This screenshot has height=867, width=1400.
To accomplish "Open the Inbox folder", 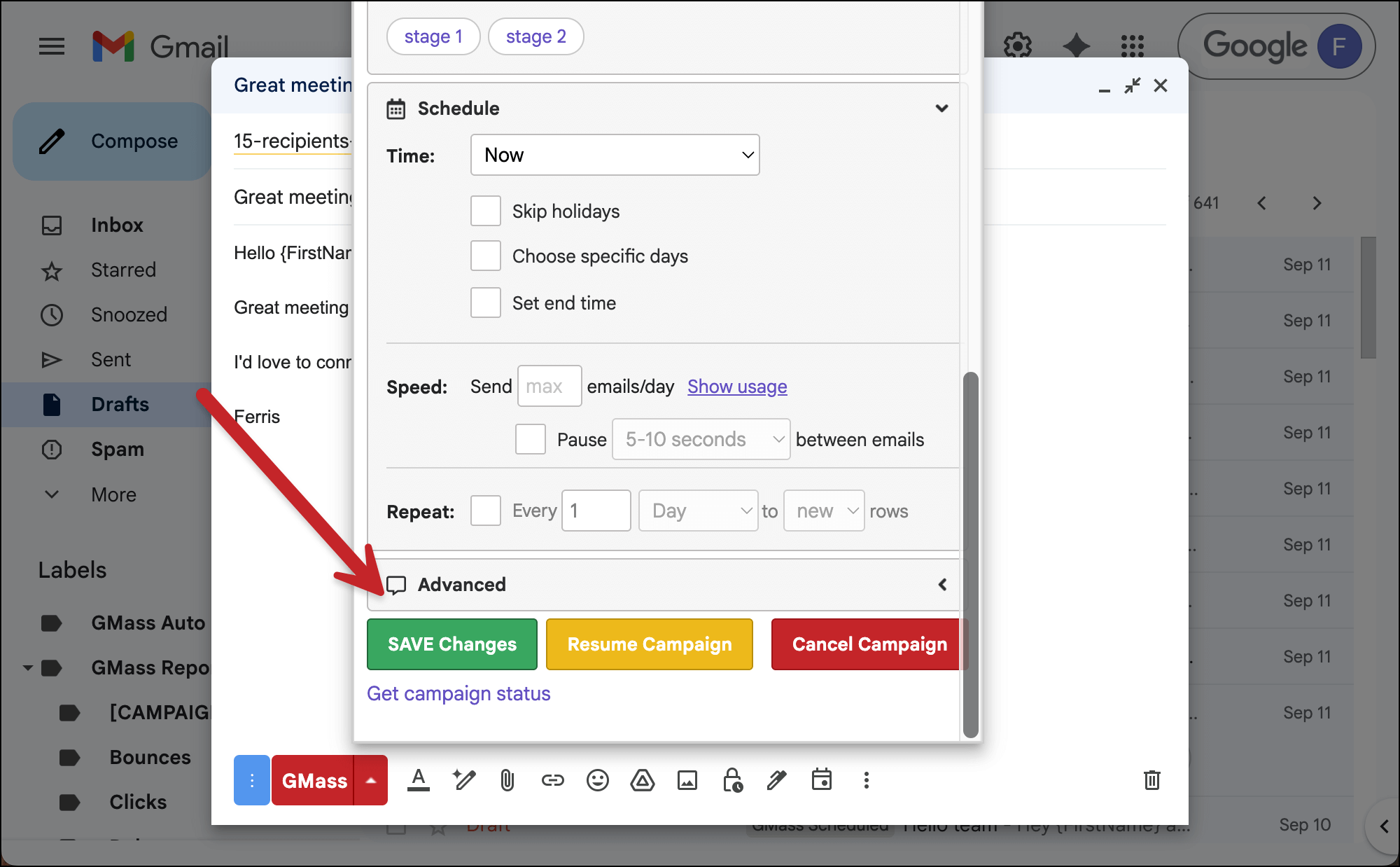I will pos(117,225).
